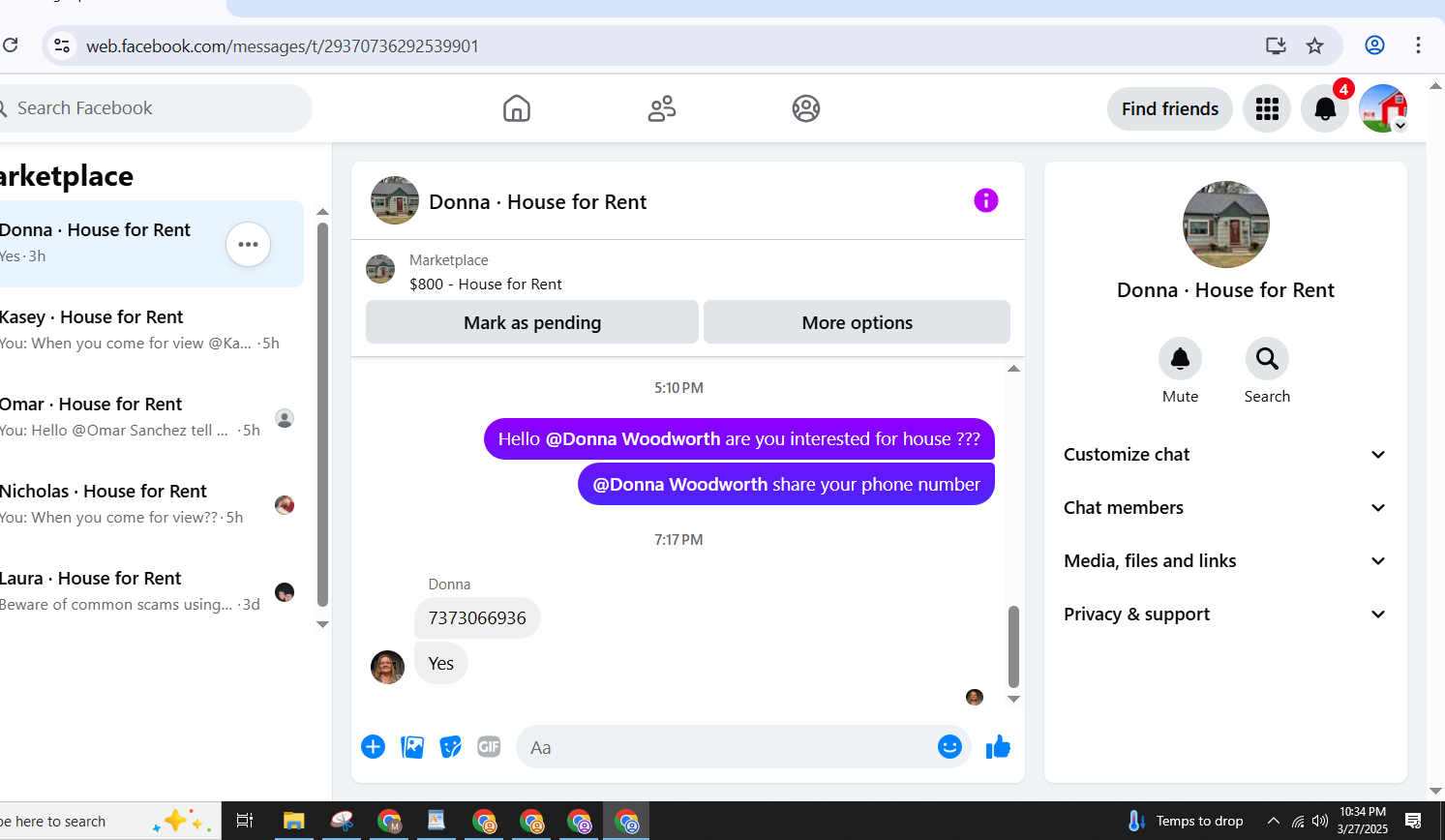This screenshot has height=840, width=1445.
Task: Mute the conversation with the bell icon
Action: click(x=1180, y=359)
